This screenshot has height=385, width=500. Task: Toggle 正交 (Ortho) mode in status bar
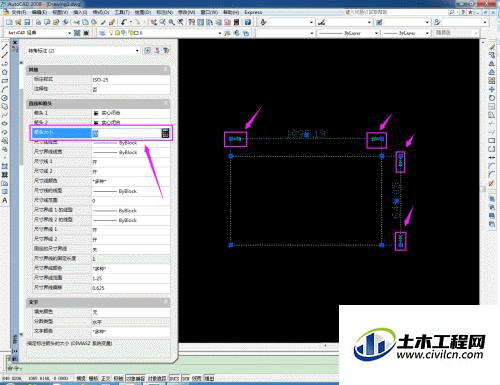[x=106, y=378]
